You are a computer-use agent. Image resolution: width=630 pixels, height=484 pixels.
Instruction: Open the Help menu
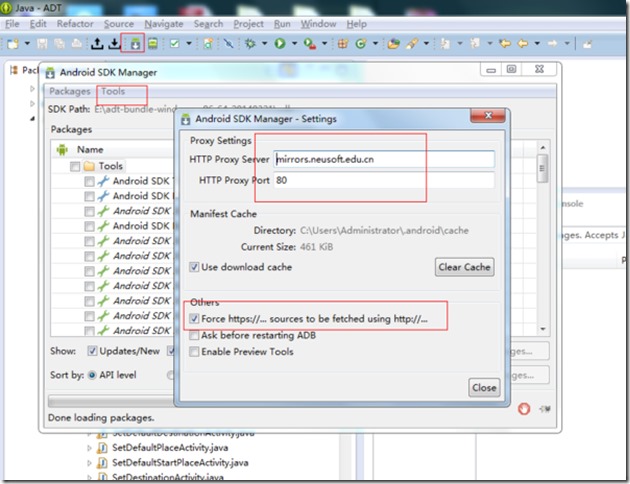(x=356, y=24)
